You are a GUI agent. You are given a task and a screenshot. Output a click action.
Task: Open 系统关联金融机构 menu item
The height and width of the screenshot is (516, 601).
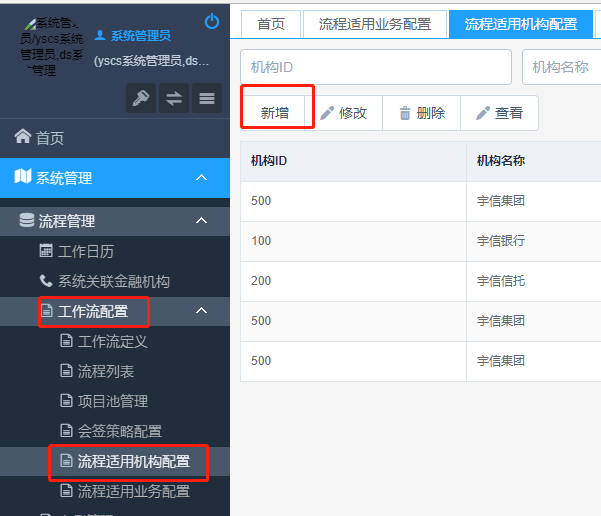(115, 281)
